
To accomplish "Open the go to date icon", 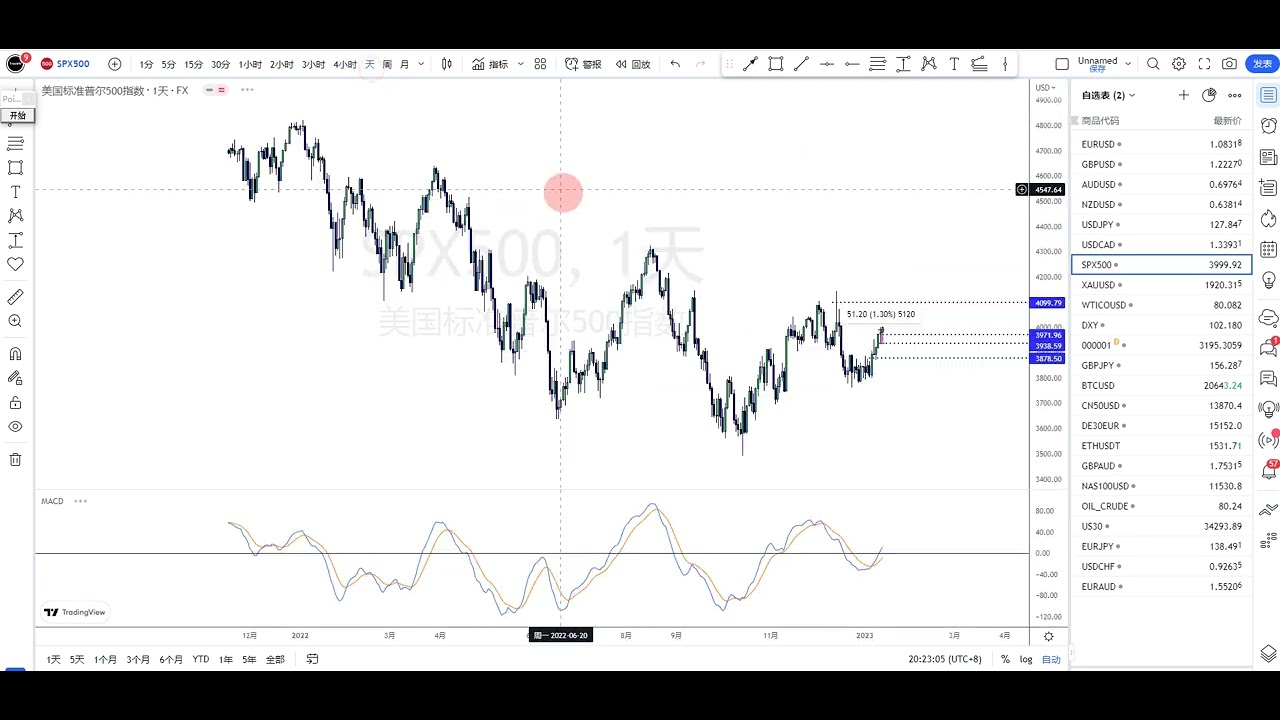I will (x=312, y=659).
